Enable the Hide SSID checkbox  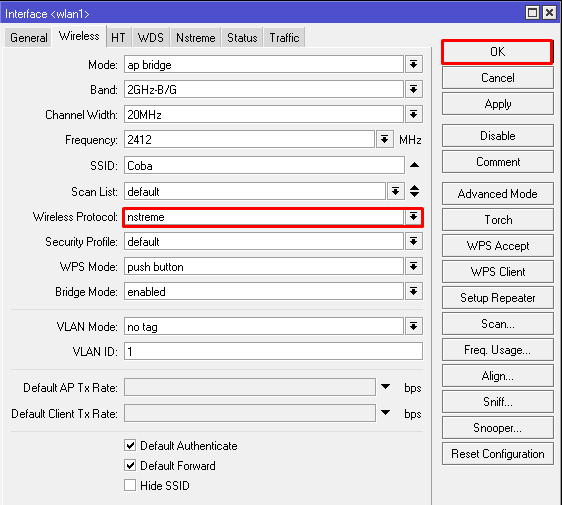tap(130, 485)
